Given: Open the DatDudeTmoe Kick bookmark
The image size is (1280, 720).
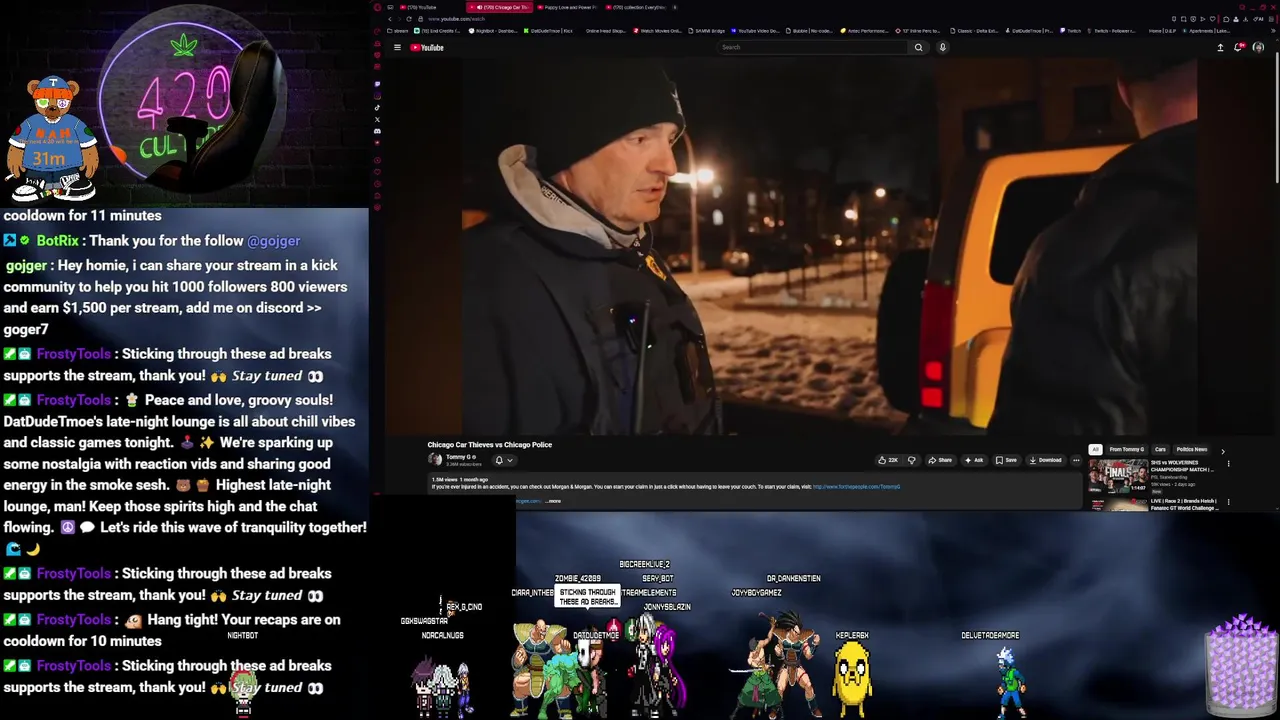Looking at the screenshot, I should [549, 31].
